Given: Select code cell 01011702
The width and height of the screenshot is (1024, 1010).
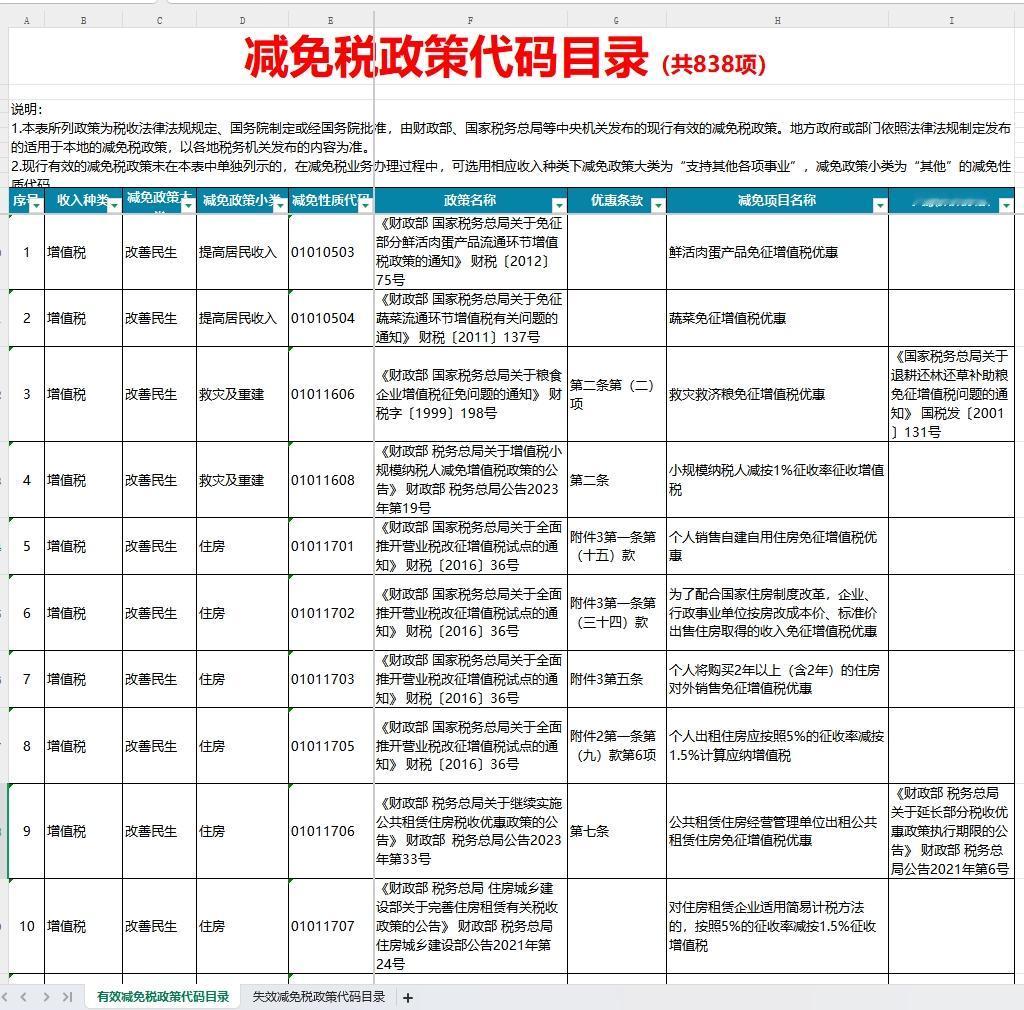Looking at the screenshot, I should [x=331, y=613].
